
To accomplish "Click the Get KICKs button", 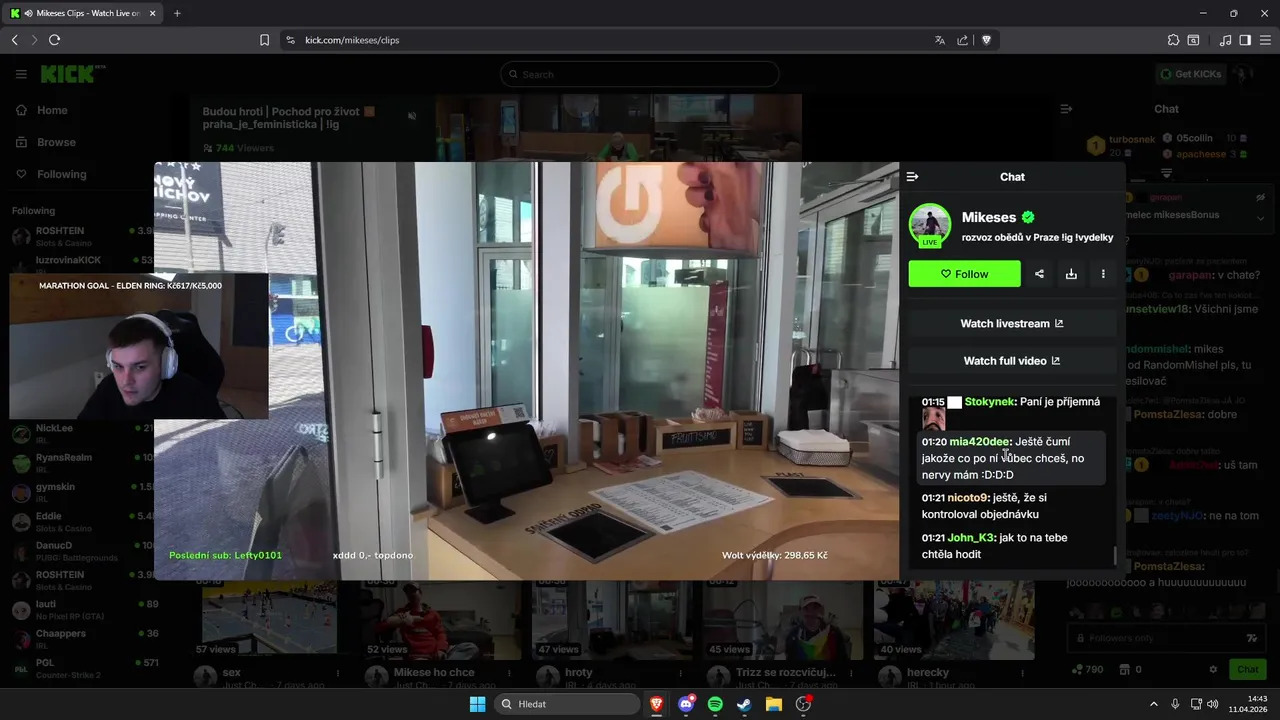I will coord(1191,74).
